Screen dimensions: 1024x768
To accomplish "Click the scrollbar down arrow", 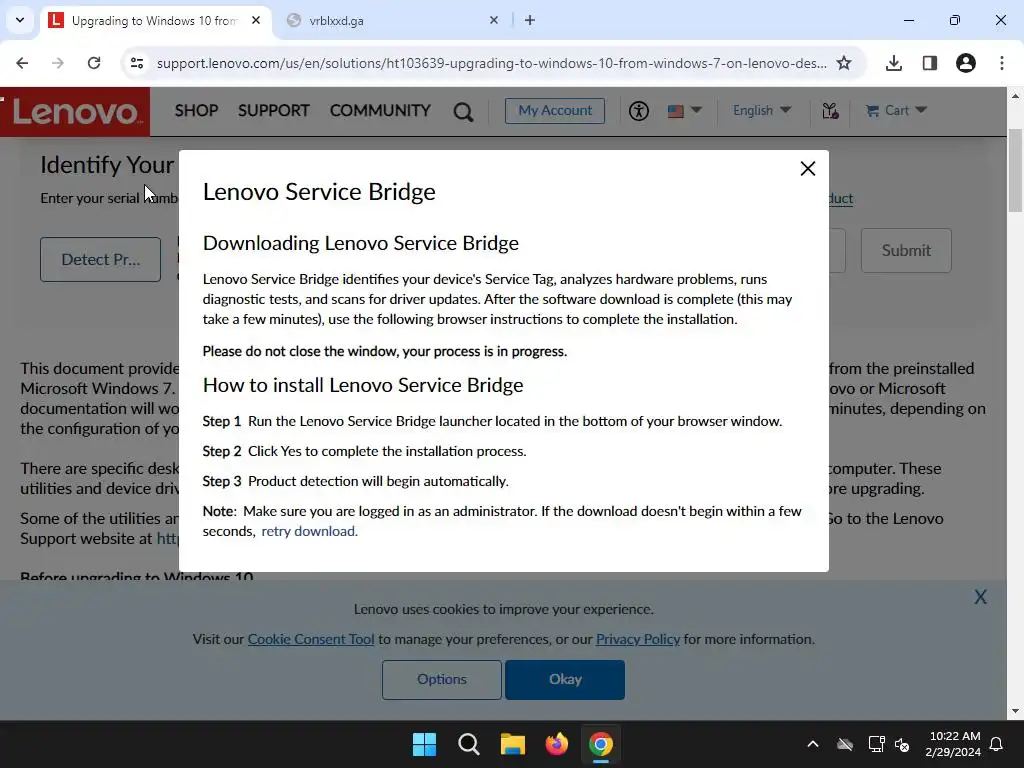I will tap(1015, 711).
